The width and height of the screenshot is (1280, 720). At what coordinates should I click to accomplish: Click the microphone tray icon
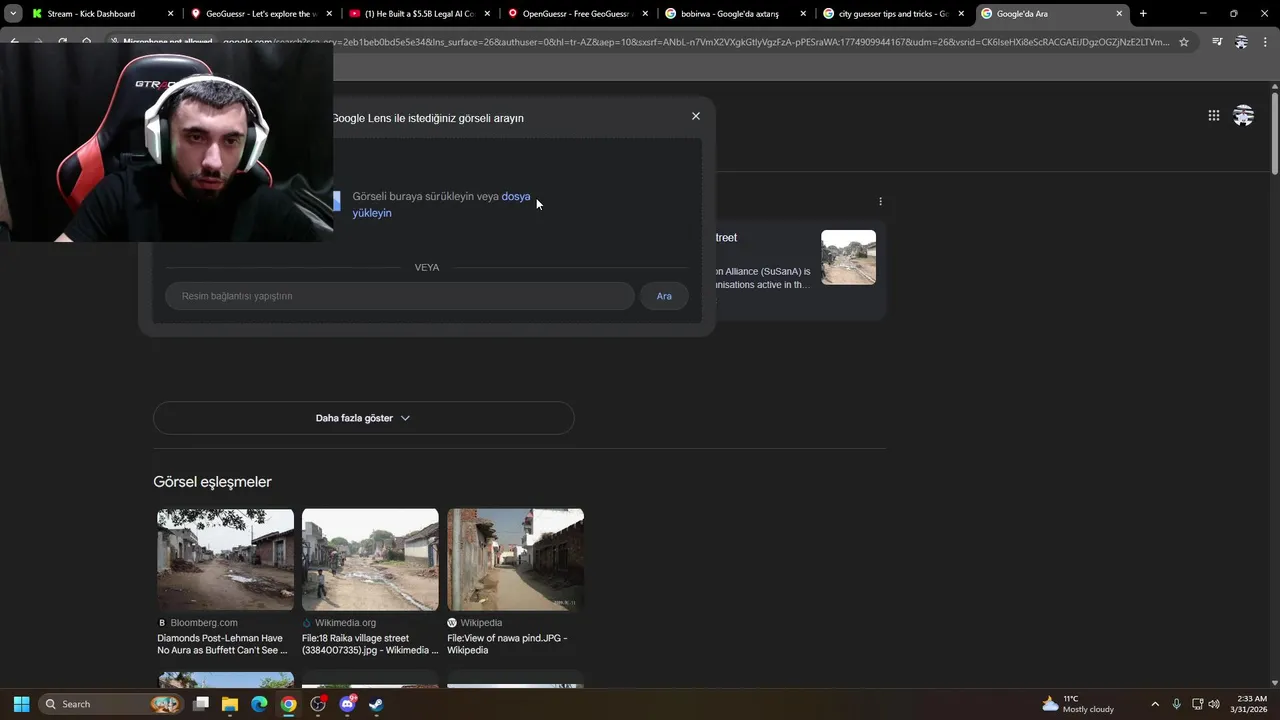pyautogui.click(x=1177, y=704)
